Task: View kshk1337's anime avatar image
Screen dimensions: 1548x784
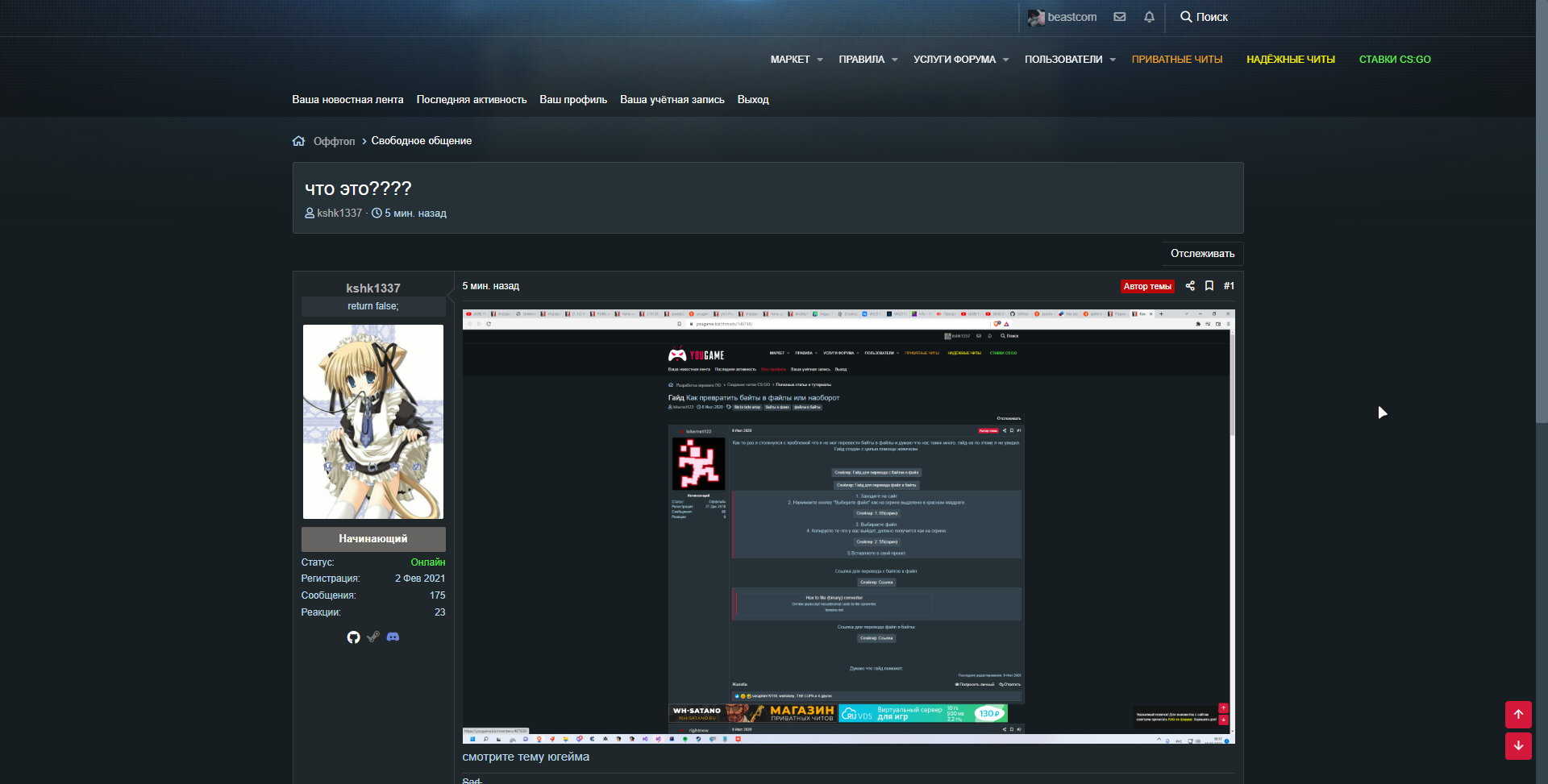Action: point(373,421)
